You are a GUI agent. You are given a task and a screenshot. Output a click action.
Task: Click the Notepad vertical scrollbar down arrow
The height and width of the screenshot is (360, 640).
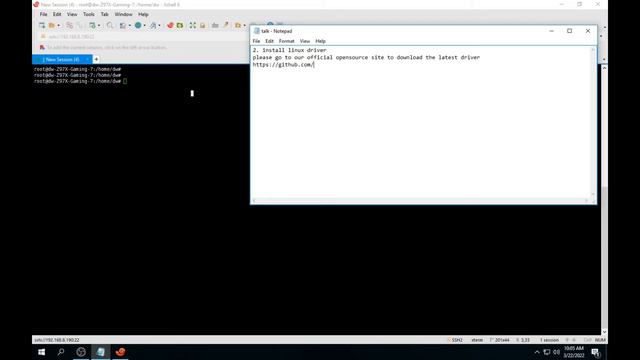pyautogui.click(x=593, y=195)
